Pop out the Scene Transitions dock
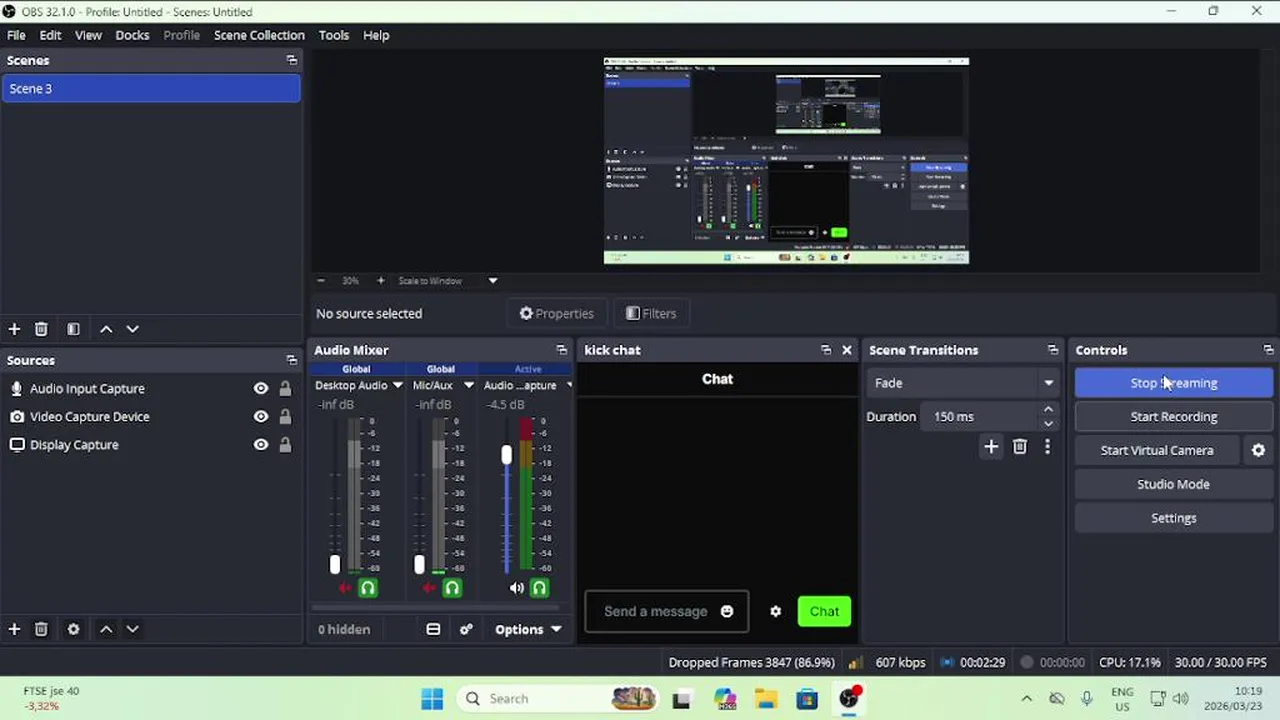 pos(1052,350)
